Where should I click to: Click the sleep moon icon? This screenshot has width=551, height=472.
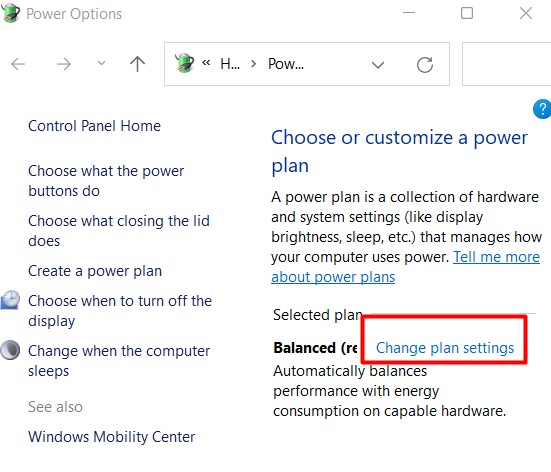[x=10, y=350]
